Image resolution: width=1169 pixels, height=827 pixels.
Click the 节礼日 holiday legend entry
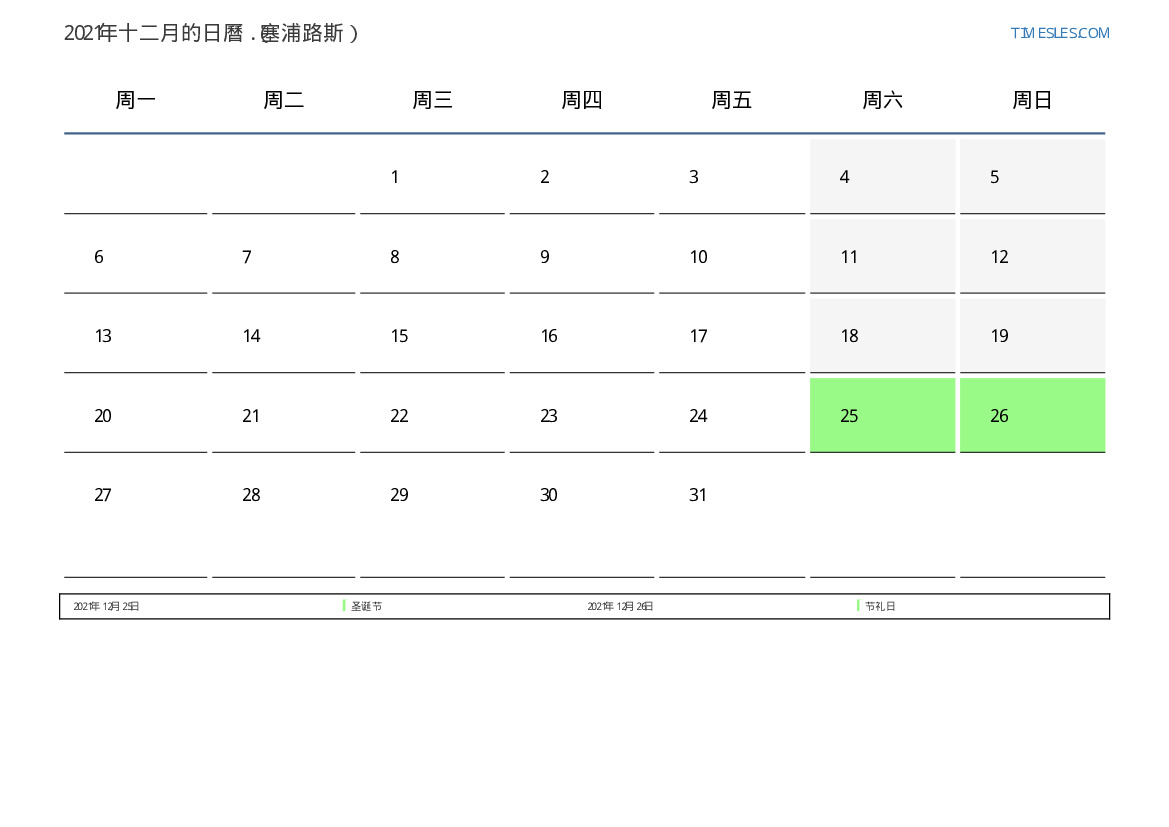pos(880,606)
